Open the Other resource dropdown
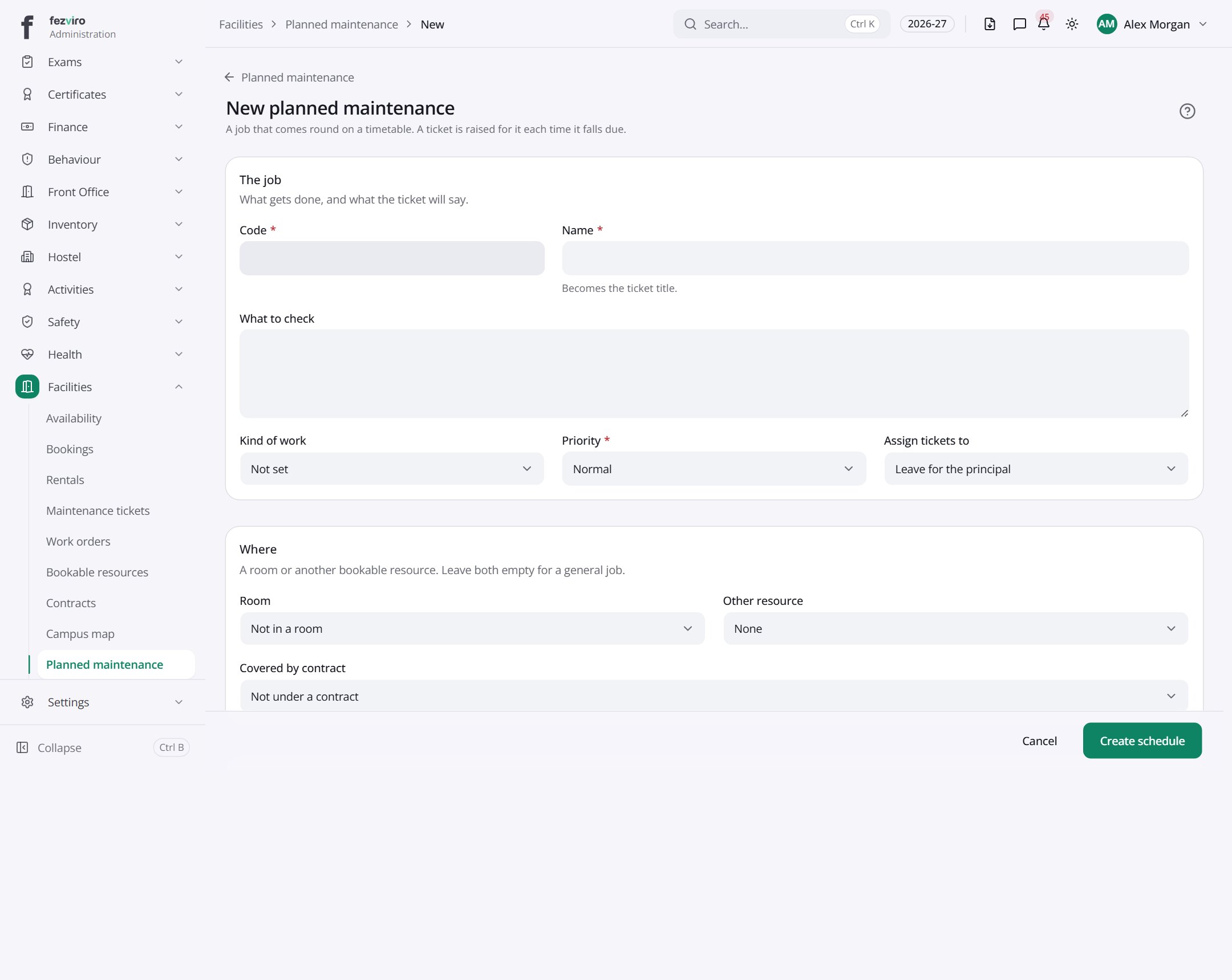Viewport: 1232px width, 980px height. coord(955,629)
